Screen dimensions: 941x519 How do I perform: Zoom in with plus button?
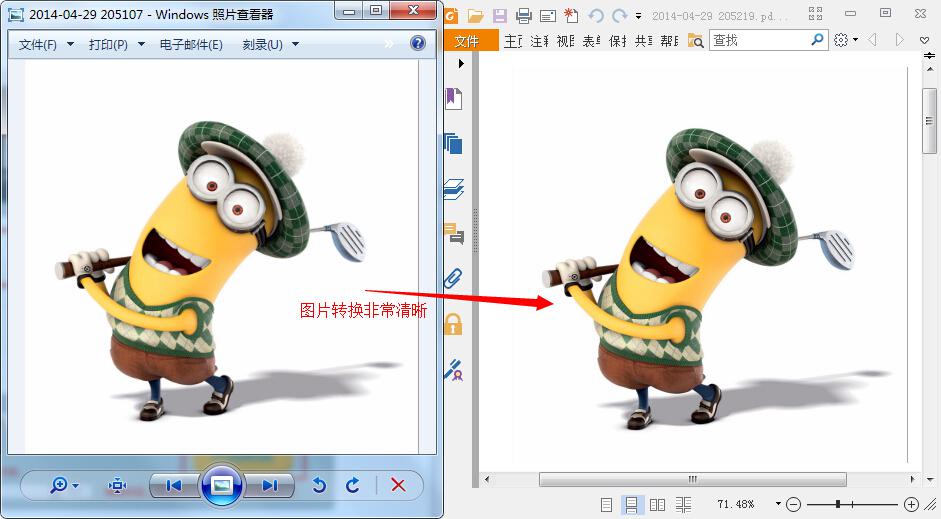pos(911,505)
